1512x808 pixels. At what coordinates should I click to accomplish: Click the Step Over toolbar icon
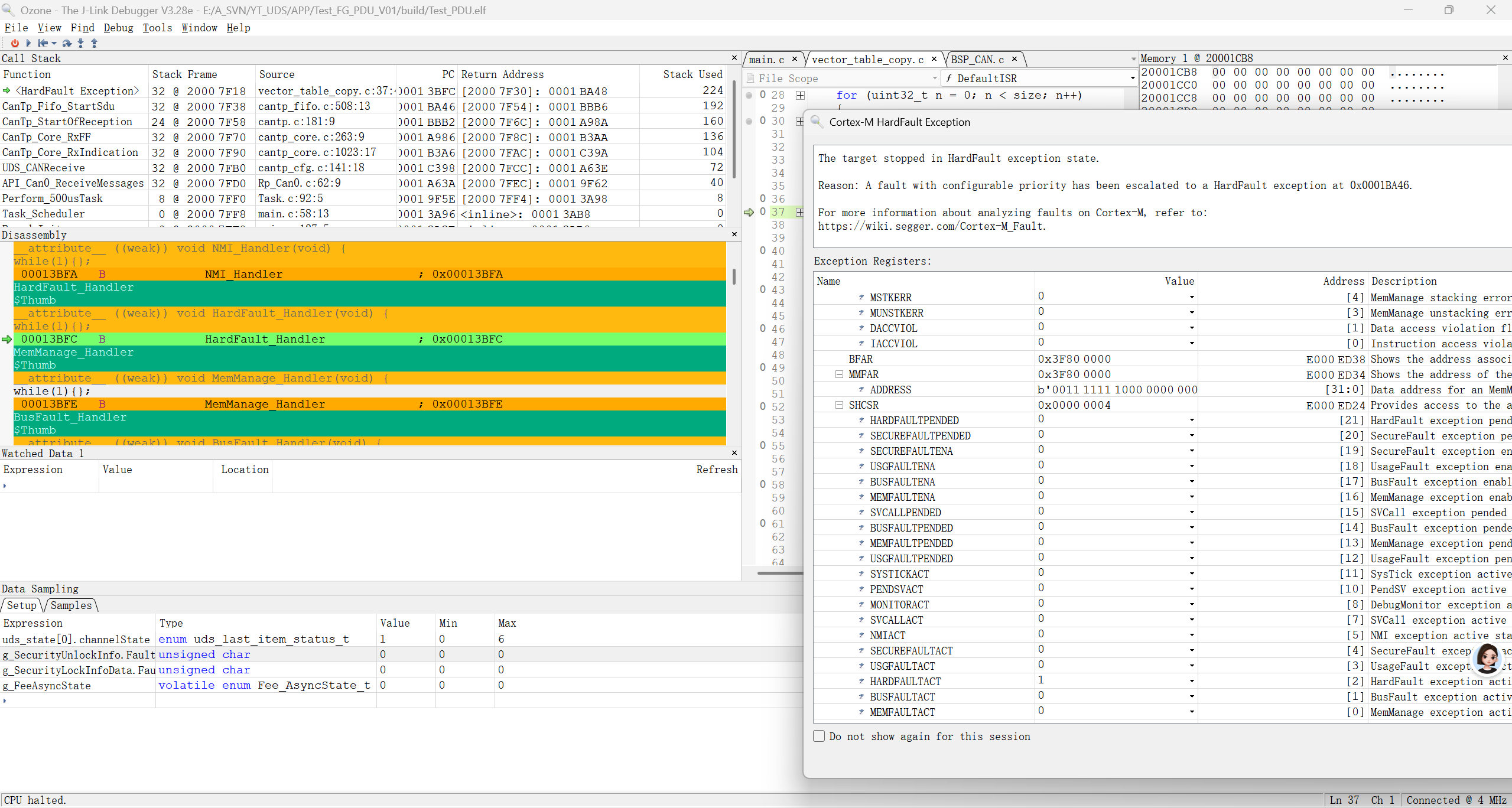67,43
